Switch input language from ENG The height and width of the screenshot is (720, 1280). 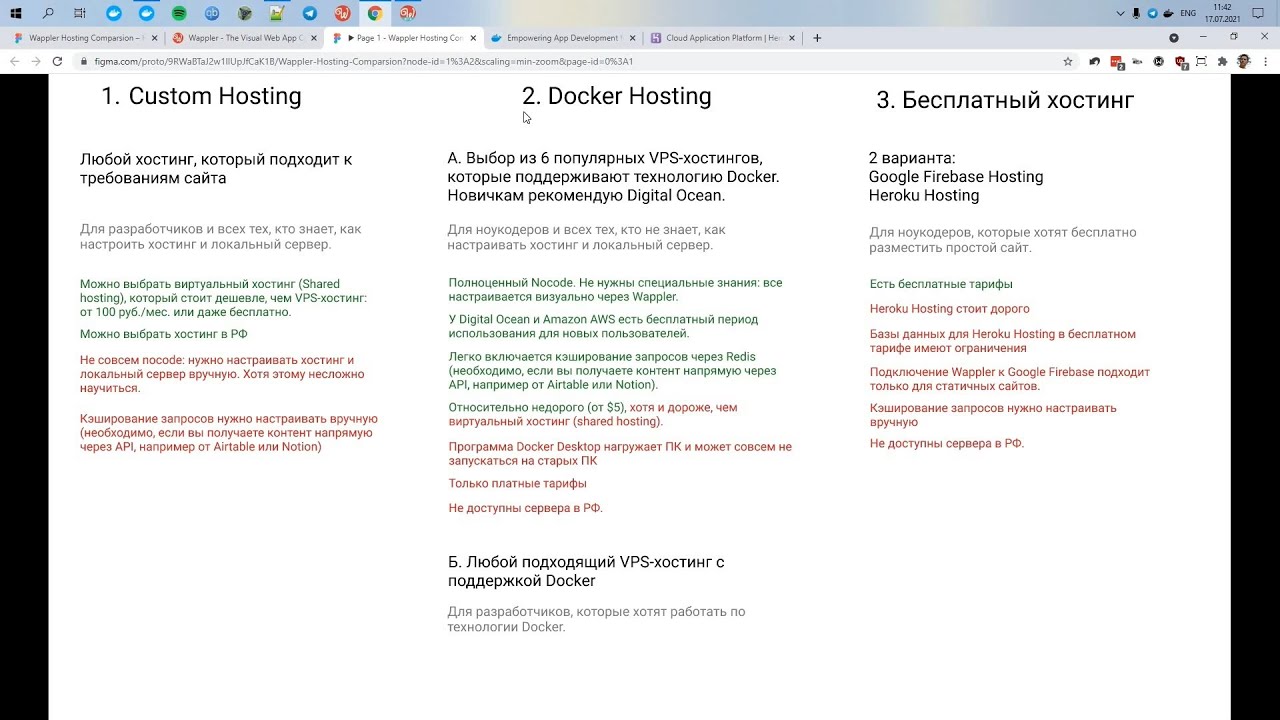pos(1188,13)
